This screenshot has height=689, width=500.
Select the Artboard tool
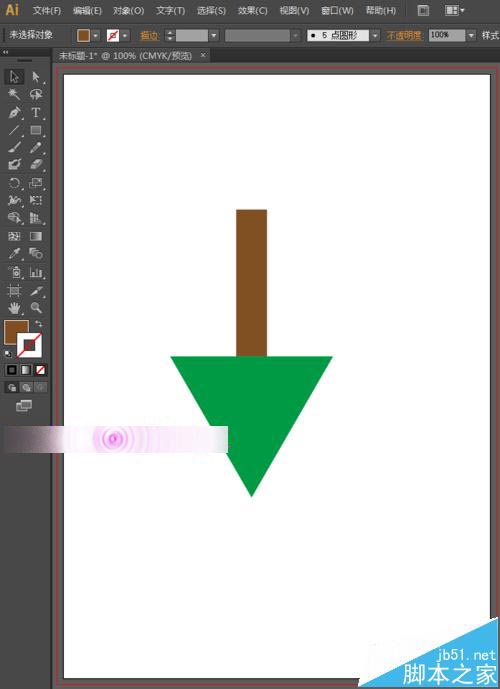pos(14,290)
